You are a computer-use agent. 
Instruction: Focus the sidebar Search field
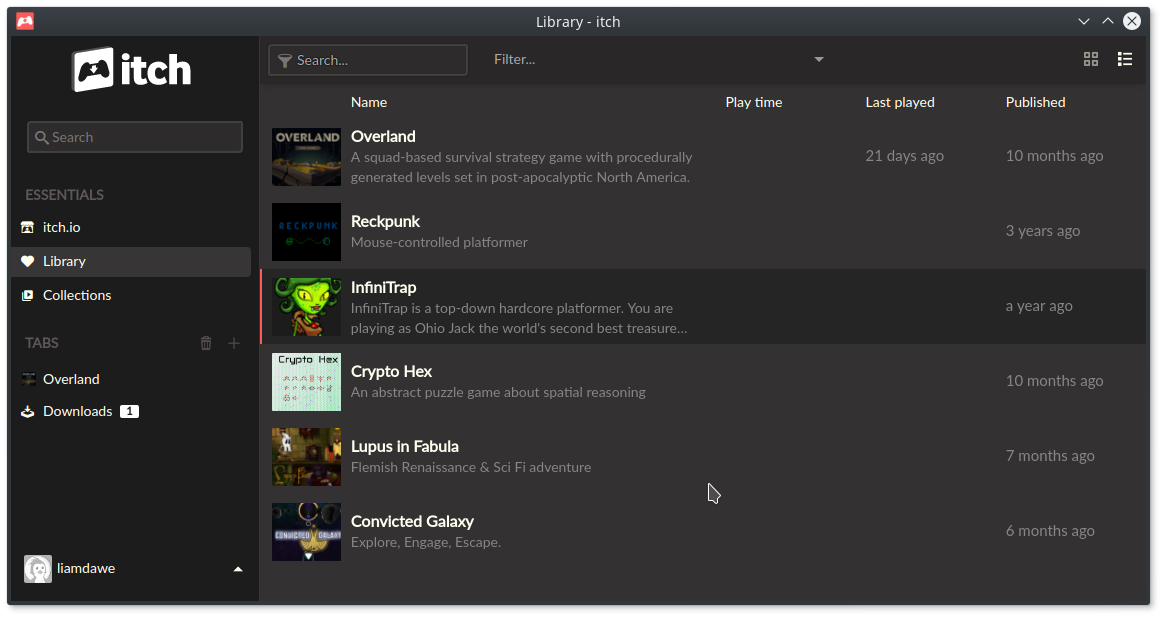point(135,137)
